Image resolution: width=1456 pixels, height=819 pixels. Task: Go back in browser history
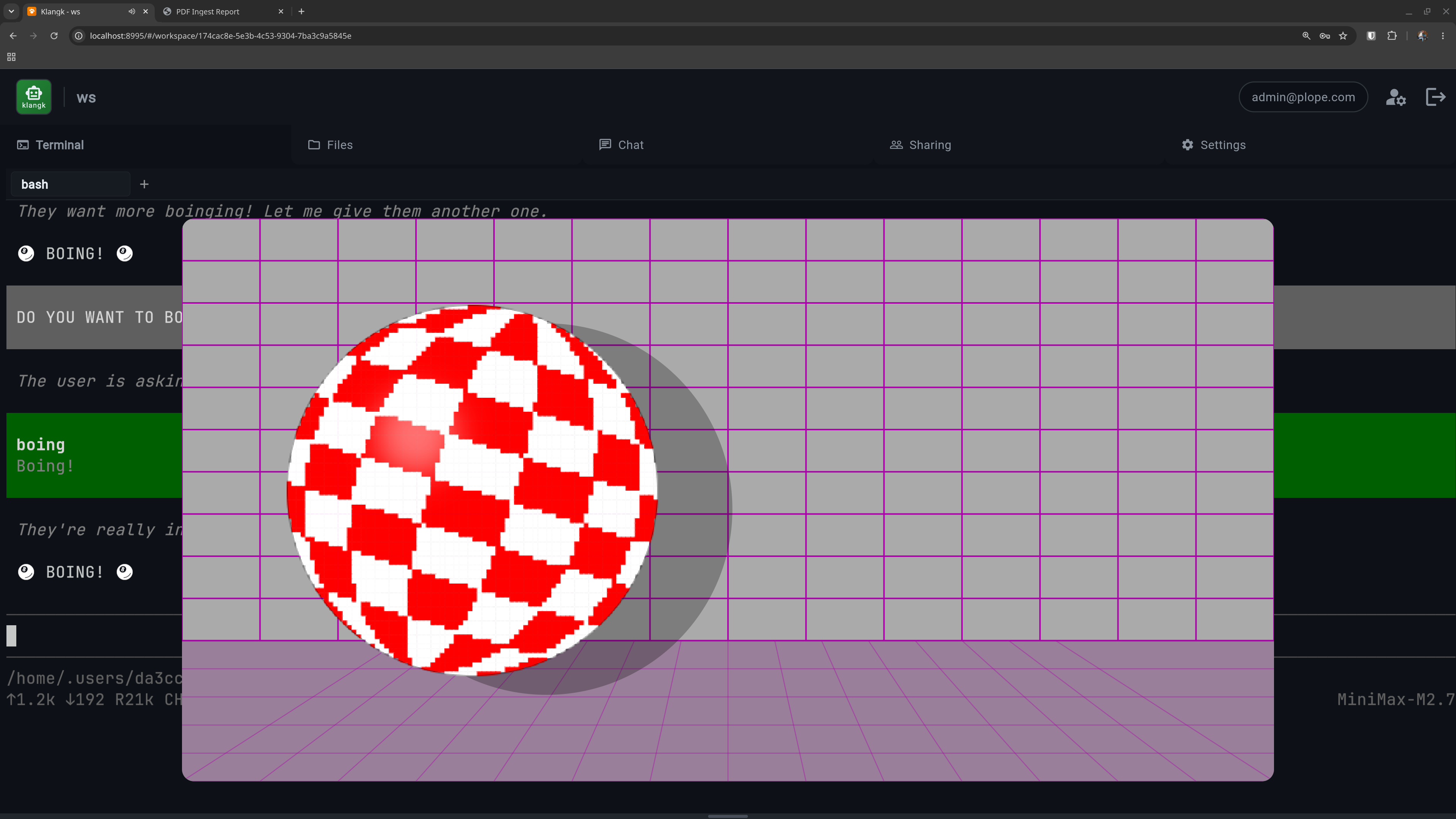[13, 36]
